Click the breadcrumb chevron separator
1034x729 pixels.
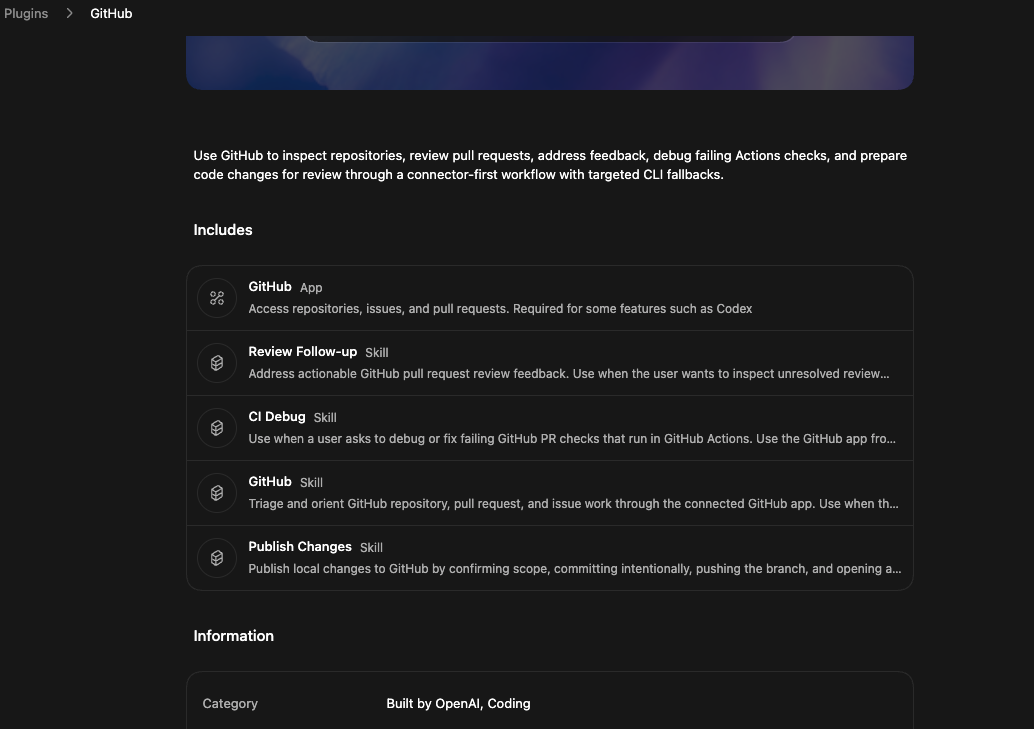[69, 13]
